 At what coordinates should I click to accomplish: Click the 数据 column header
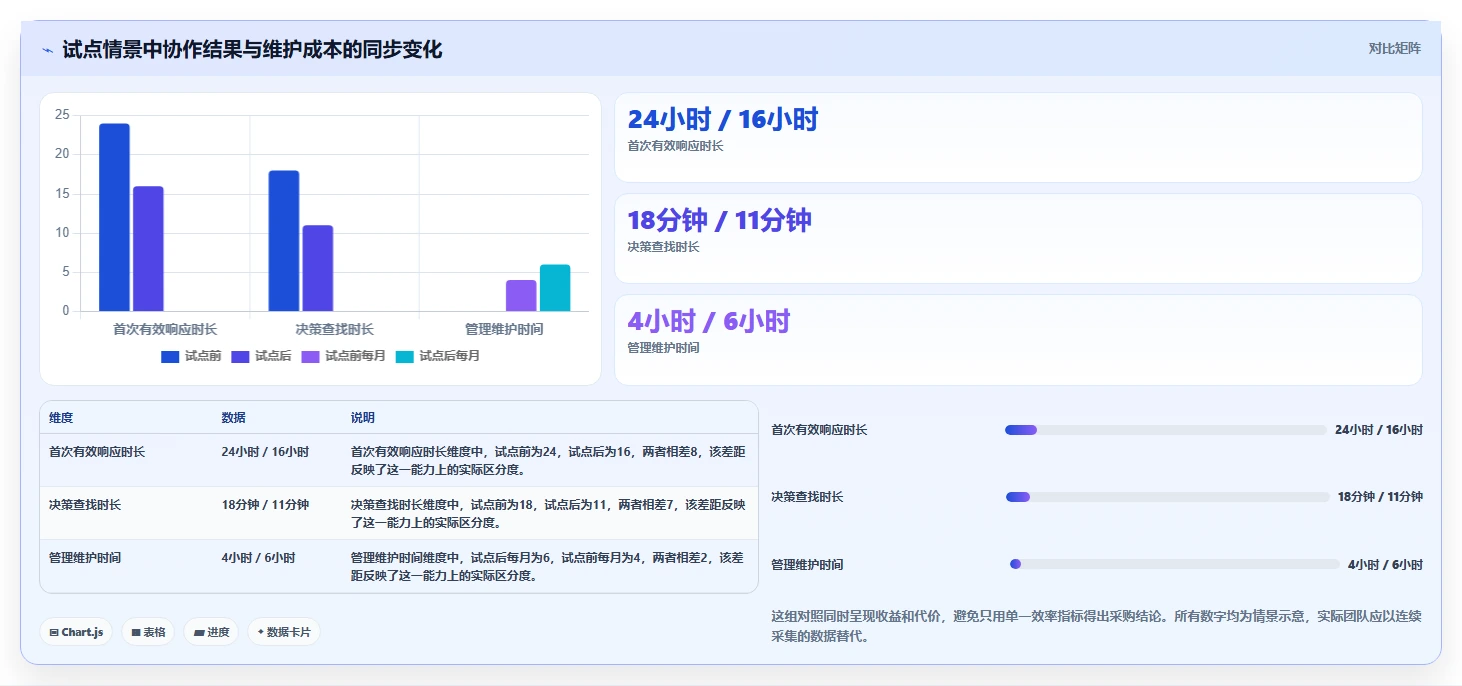pyautogui.click(x=233, y=418)
